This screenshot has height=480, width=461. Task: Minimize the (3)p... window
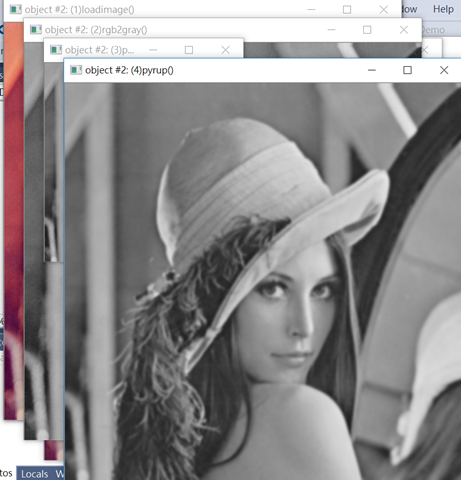153,50
